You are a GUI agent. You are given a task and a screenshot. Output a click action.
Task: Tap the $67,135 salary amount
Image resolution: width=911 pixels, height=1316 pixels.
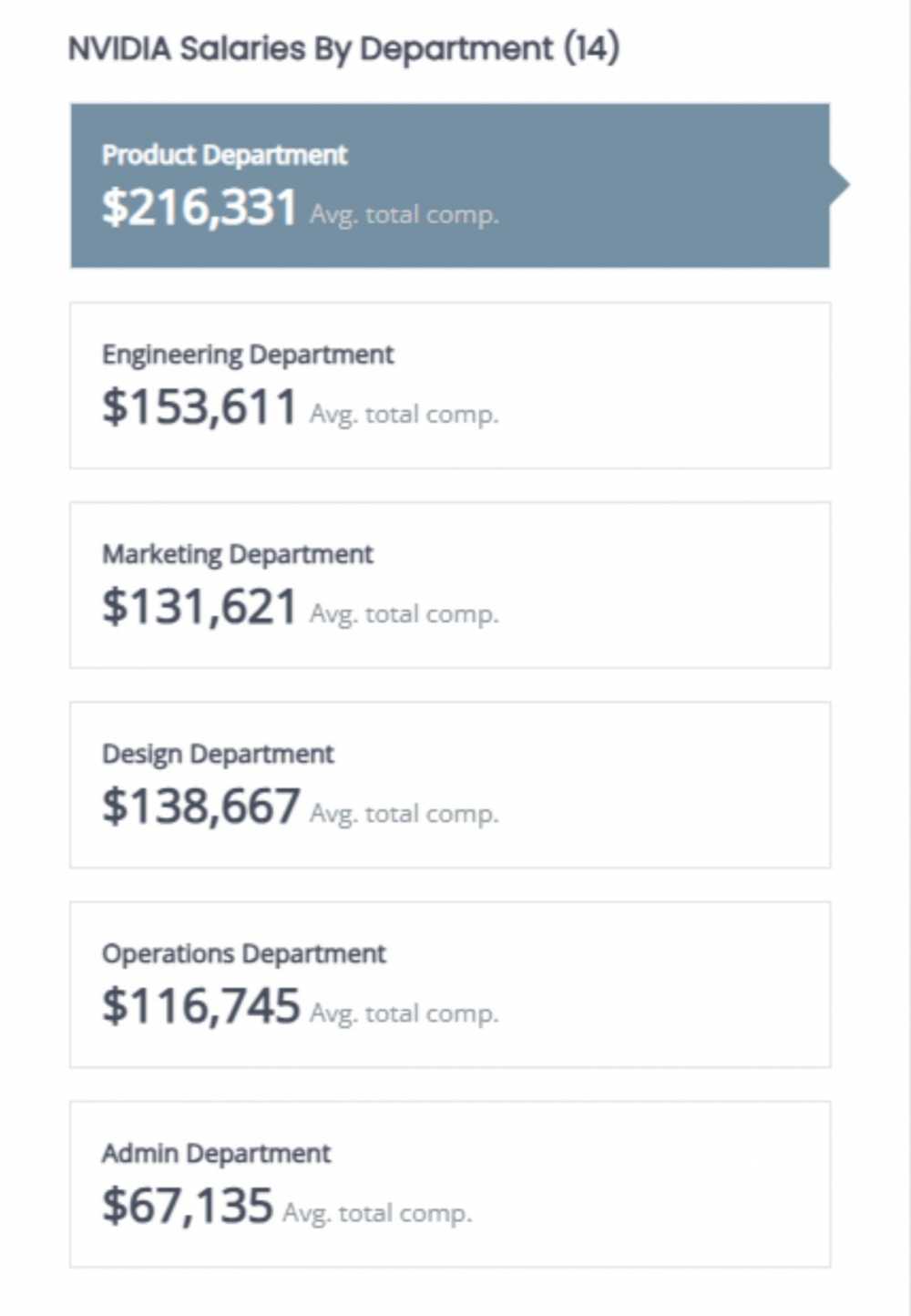pyautogui.click(x=187, y=1206)
